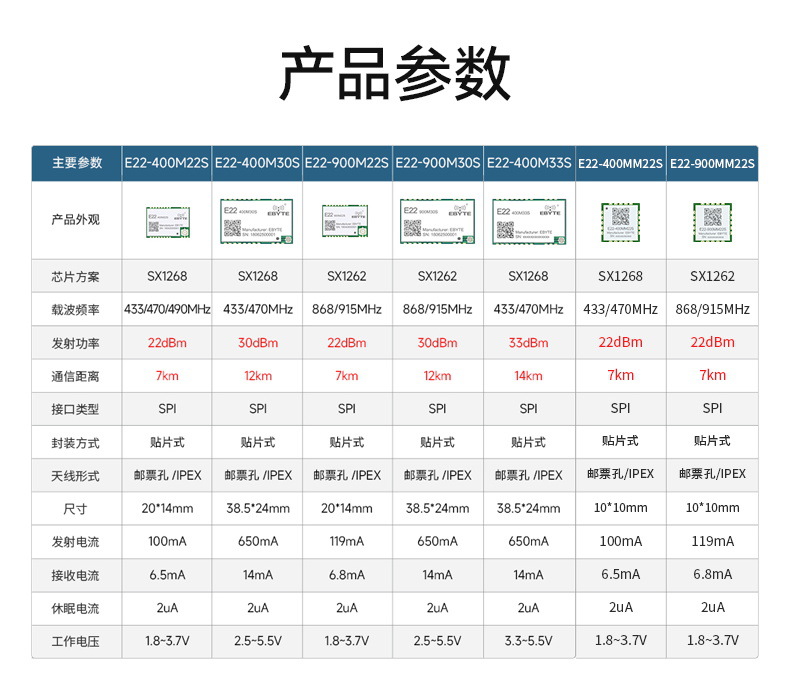The image size is (790, 698).
Task: Click SX1262 chip cell under E22-900MM22S
Action: (712, 276)
